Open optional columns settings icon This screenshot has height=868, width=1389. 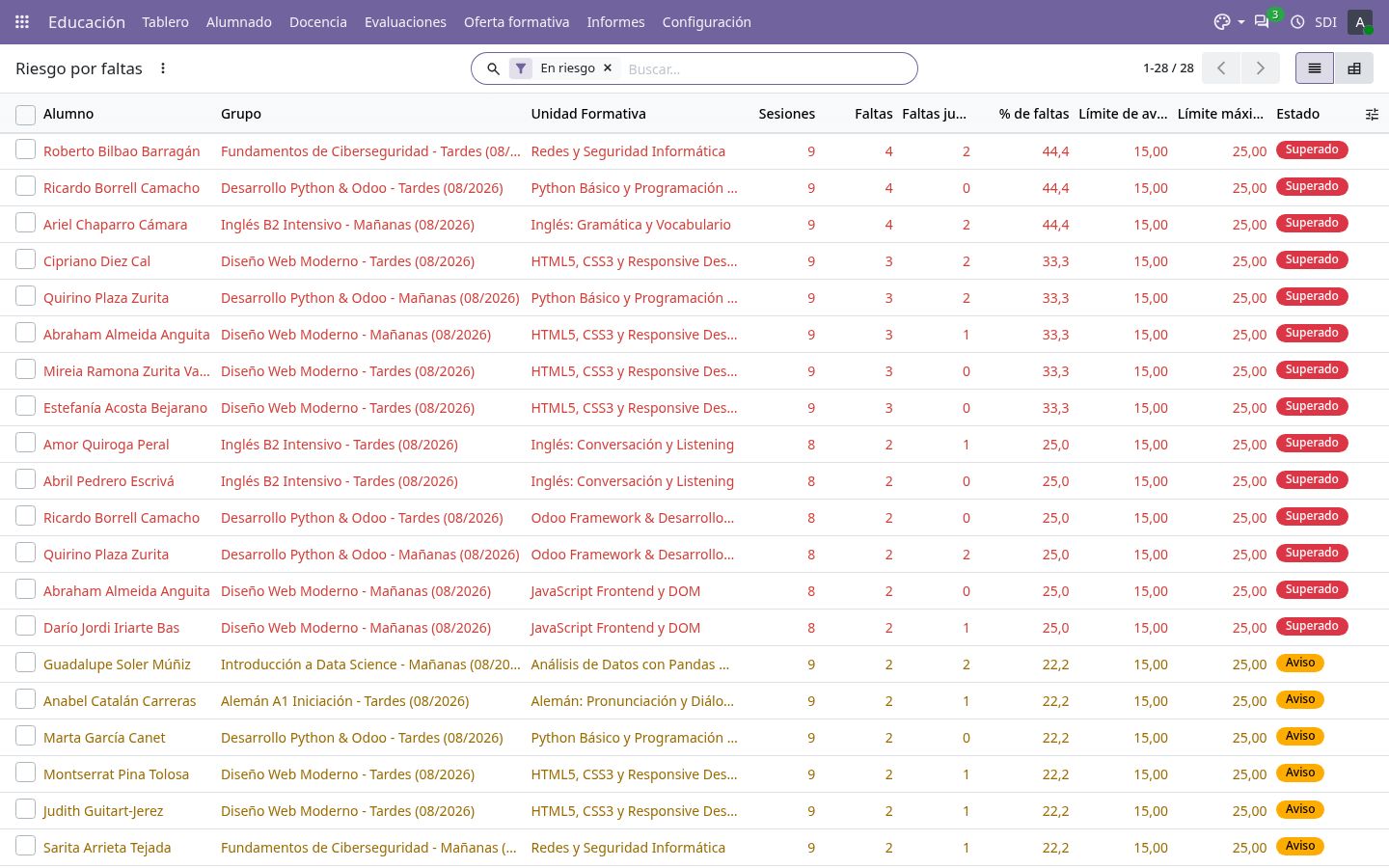click(x=1372, y=114)
